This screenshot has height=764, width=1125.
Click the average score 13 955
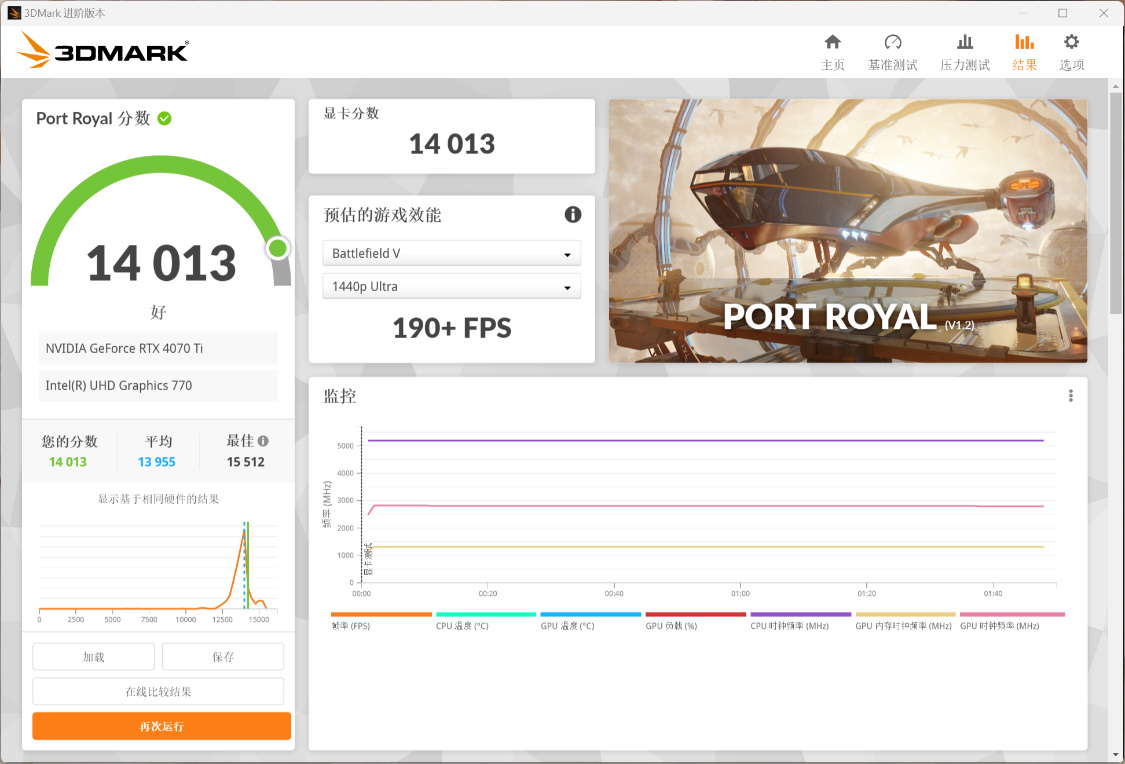coord(156,462)
